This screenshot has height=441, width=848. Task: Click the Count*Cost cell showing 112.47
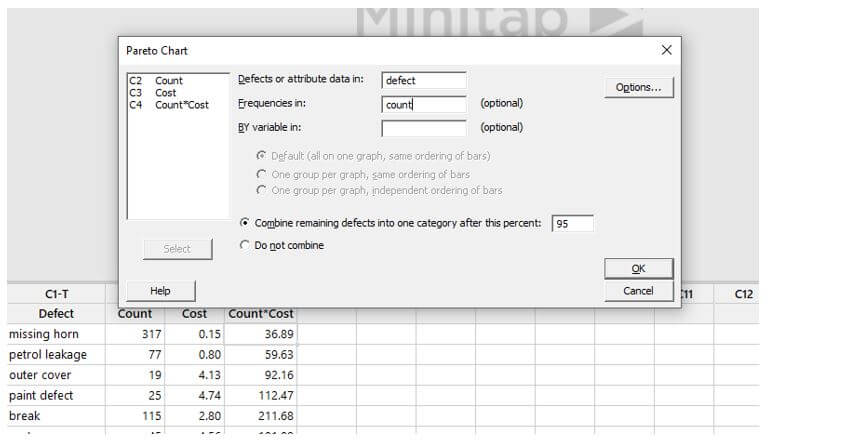pyautogui.click(x=260, y=395)
